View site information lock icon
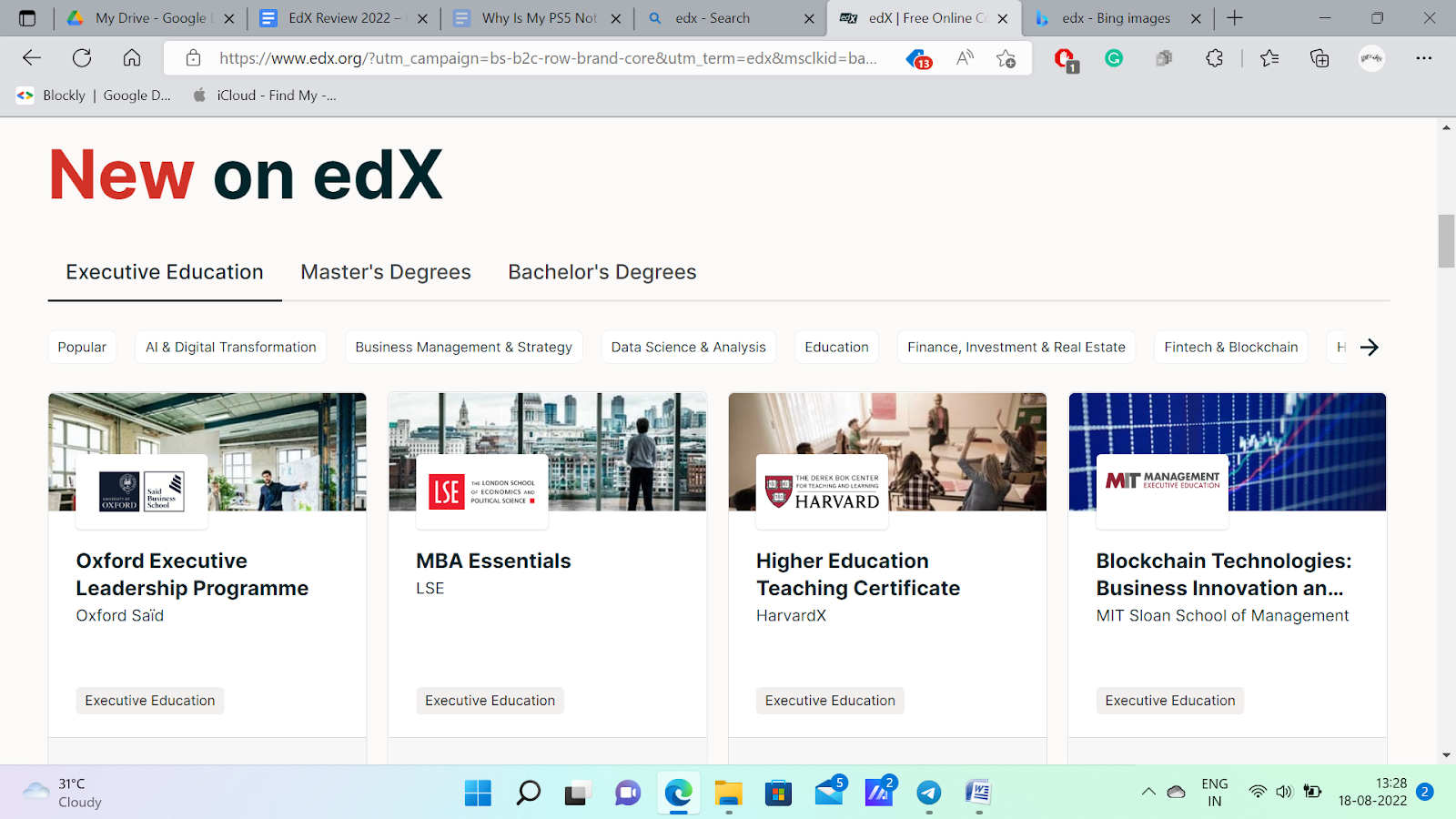Image resolution: width=1456 pixels, height=819 pixels. pyautogui.click(x=193, y=58)
